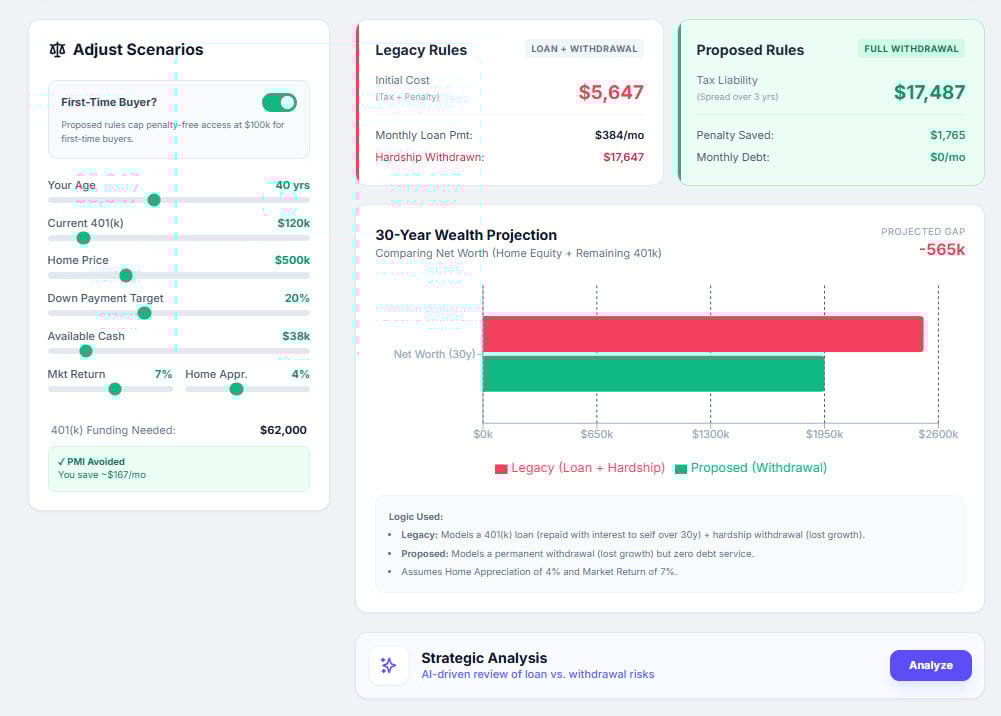
Task: Click the Analyze button
Action: [930, 665]
